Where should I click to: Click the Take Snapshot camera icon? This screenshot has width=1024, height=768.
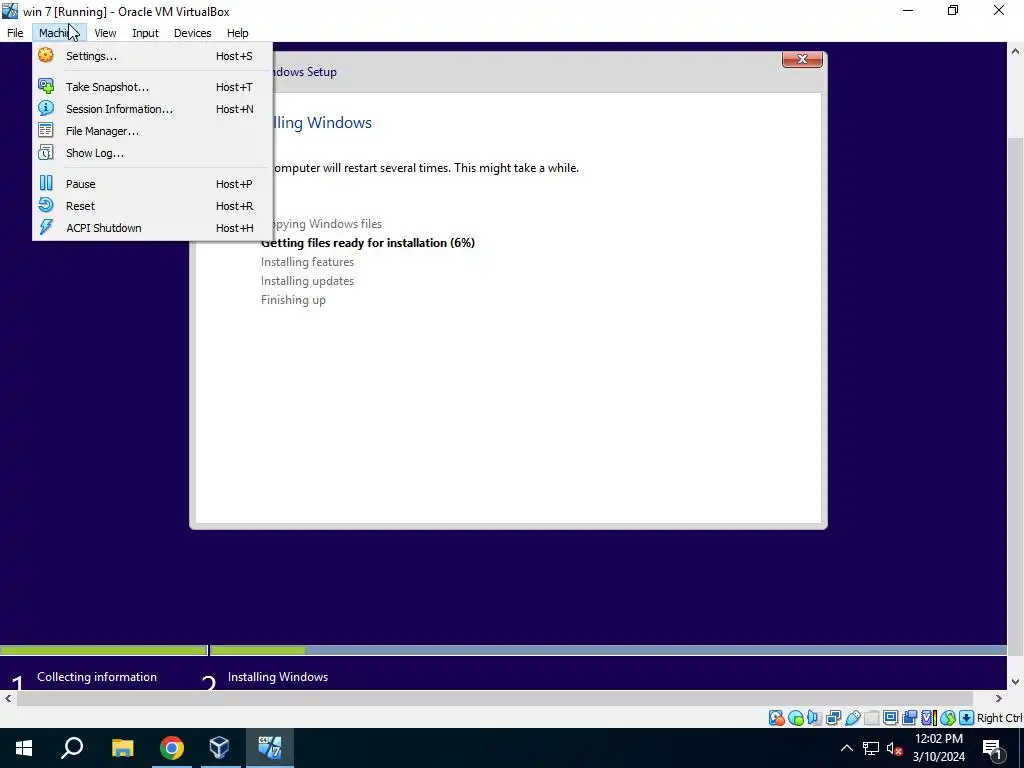[46, 86]
